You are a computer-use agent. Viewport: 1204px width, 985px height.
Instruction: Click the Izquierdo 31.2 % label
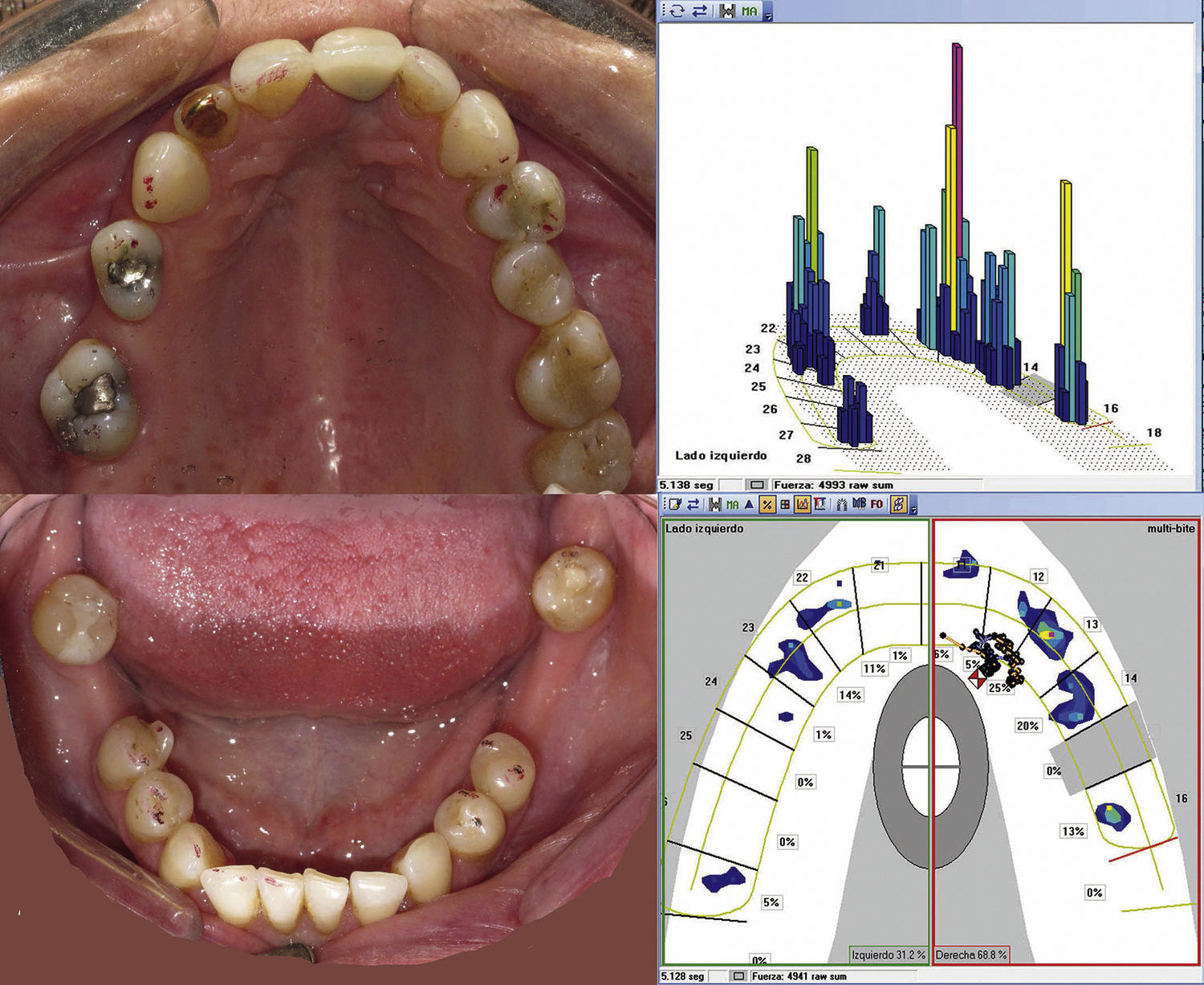(889, 955)
